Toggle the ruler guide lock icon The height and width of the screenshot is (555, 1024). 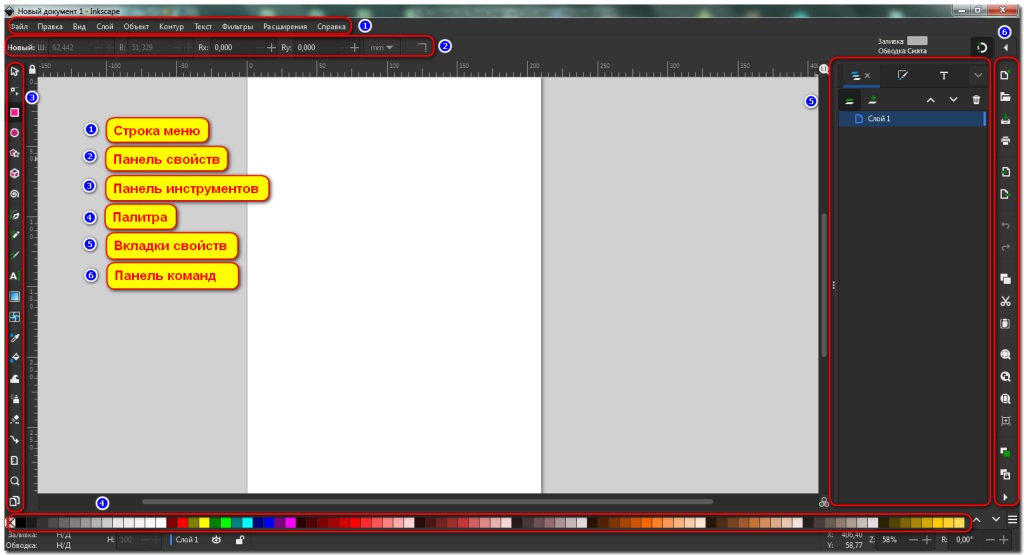tap(32, 69)
